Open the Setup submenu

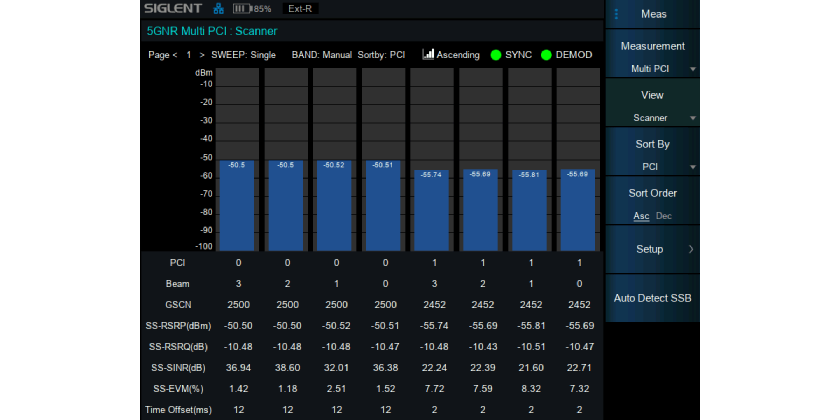652,248
